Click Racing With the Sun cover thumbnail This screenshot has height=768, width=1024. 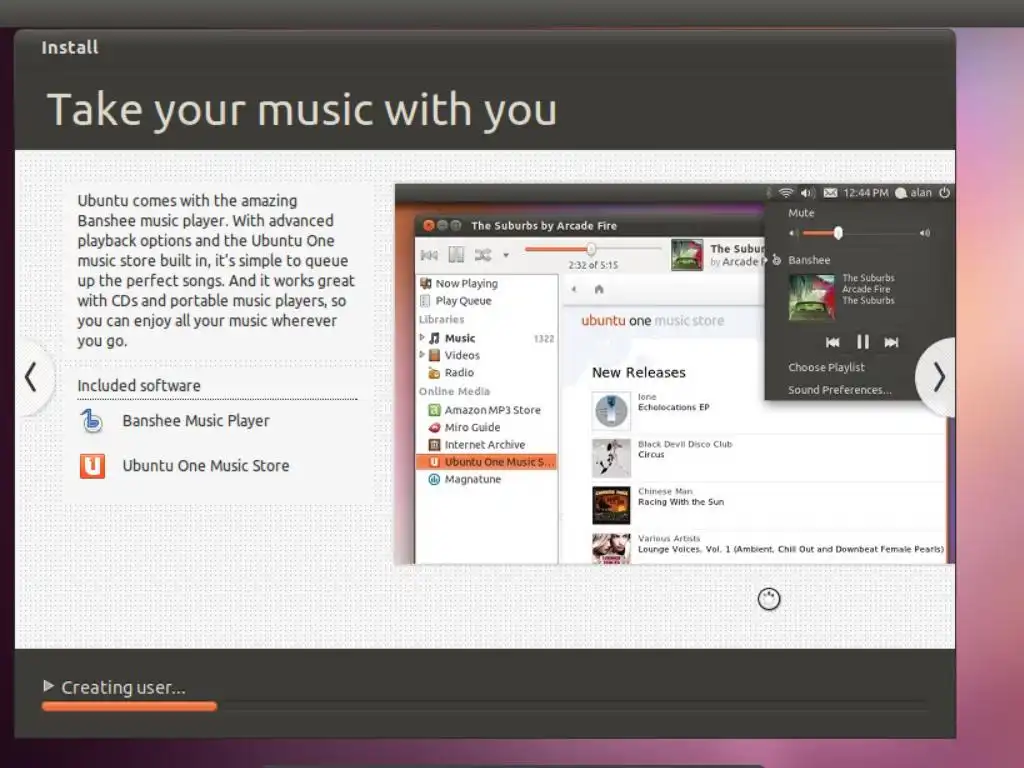tap(611, 505)
